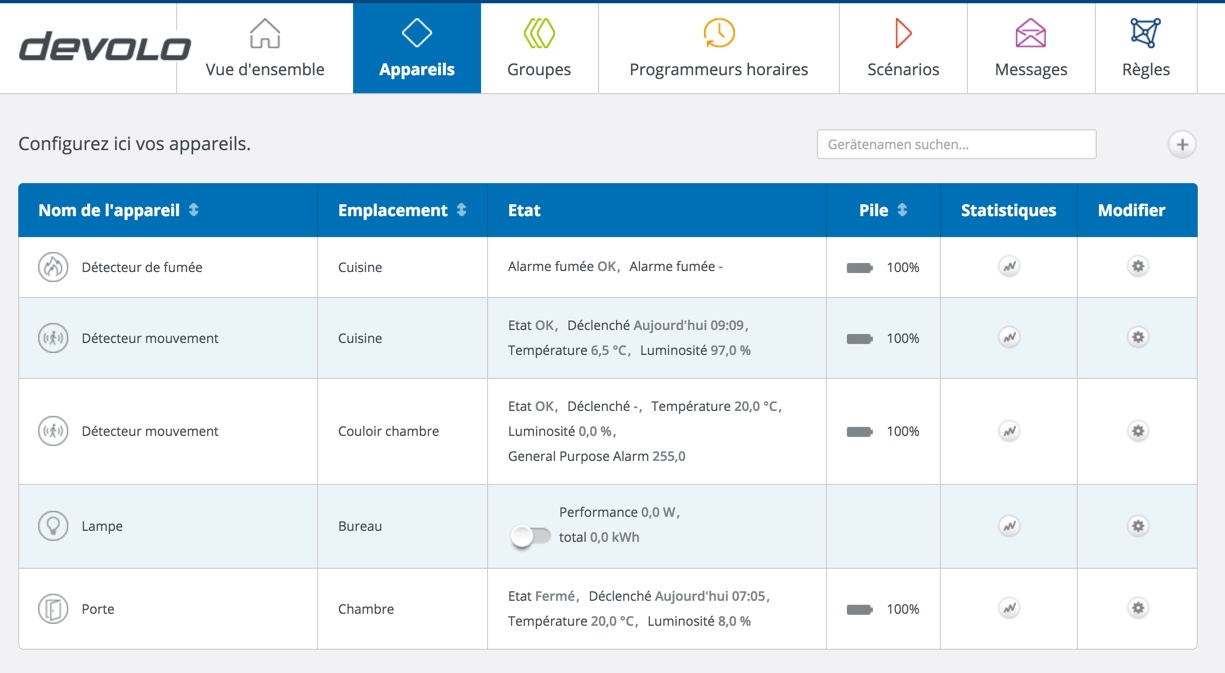This screenshot has height=673, width=1225.
Task: Click the smoke detector device icon
Action: click(x=52, y=267)
